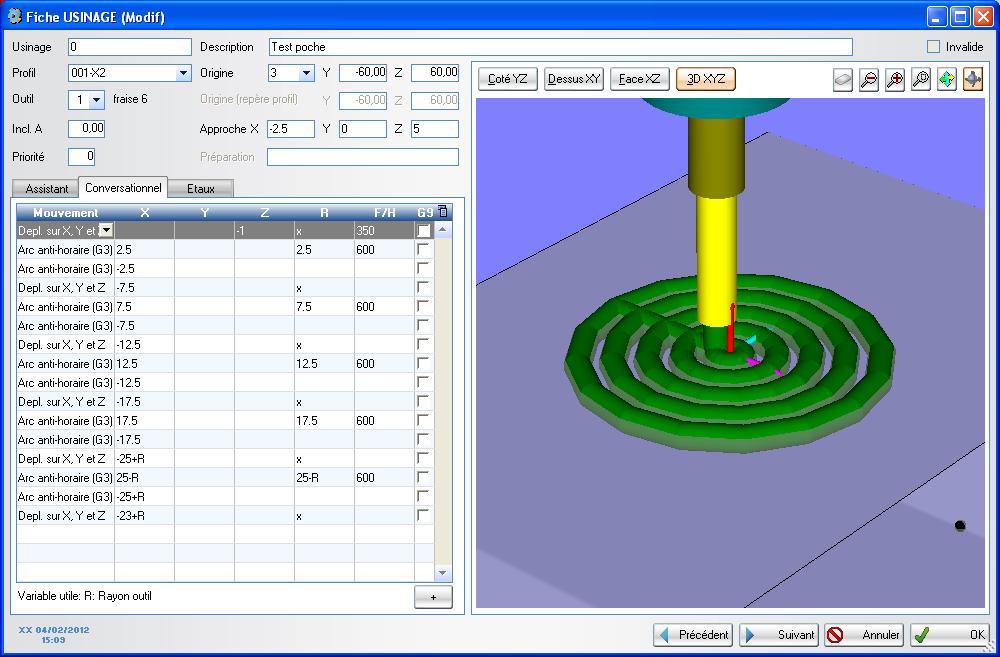The image size is (1000, 657).
Task: Zoom in with the plus magnifier
Action: 895,80
